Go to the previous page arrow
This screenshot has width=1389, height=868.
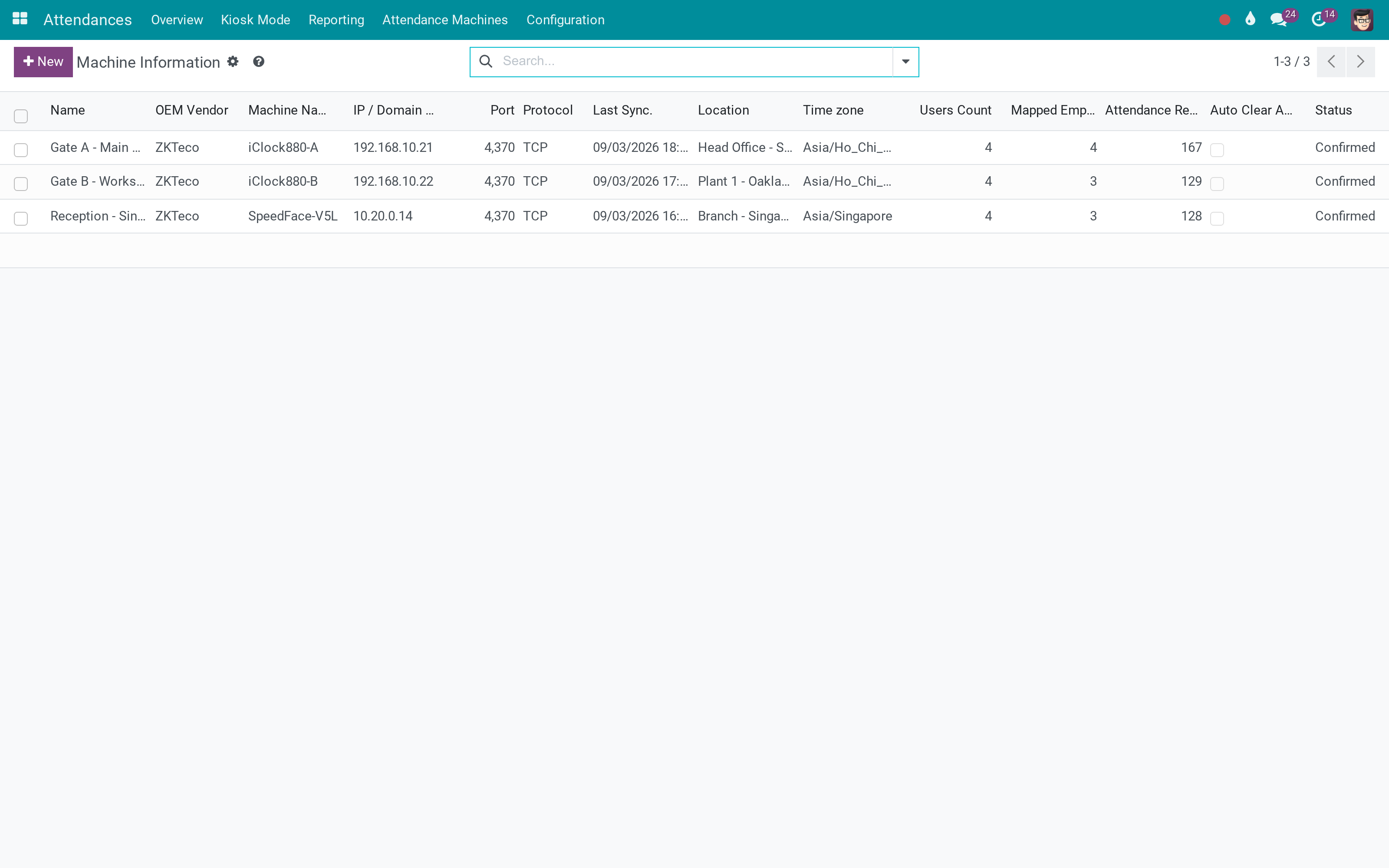click(x=1331, y=62)
